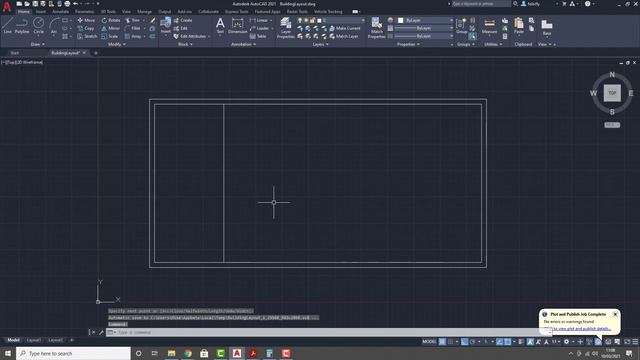
Task: Open Layer Properties manager
Action: [x=286, y=28]
